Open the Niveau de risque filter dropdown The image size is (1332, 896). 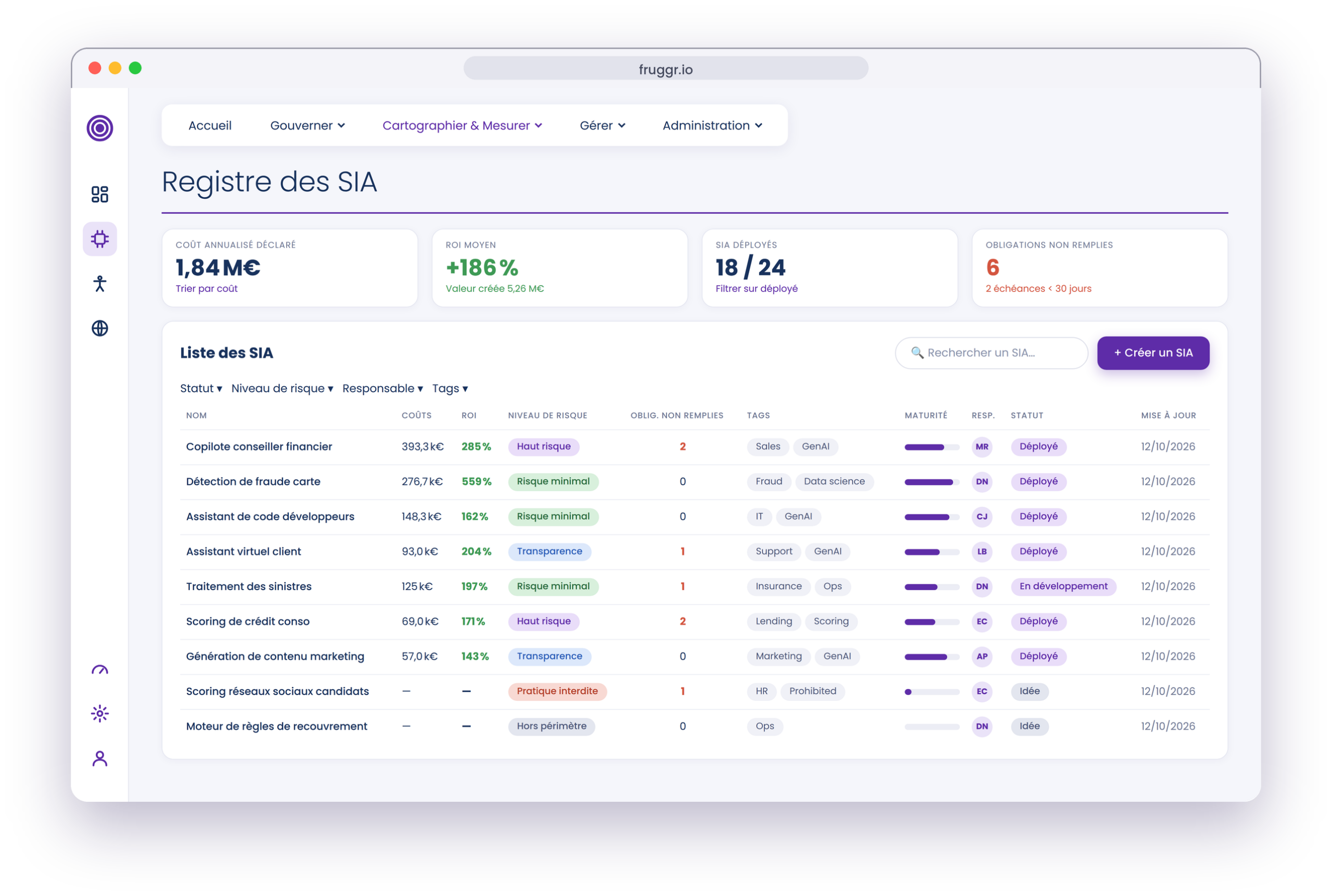(283, 389)
